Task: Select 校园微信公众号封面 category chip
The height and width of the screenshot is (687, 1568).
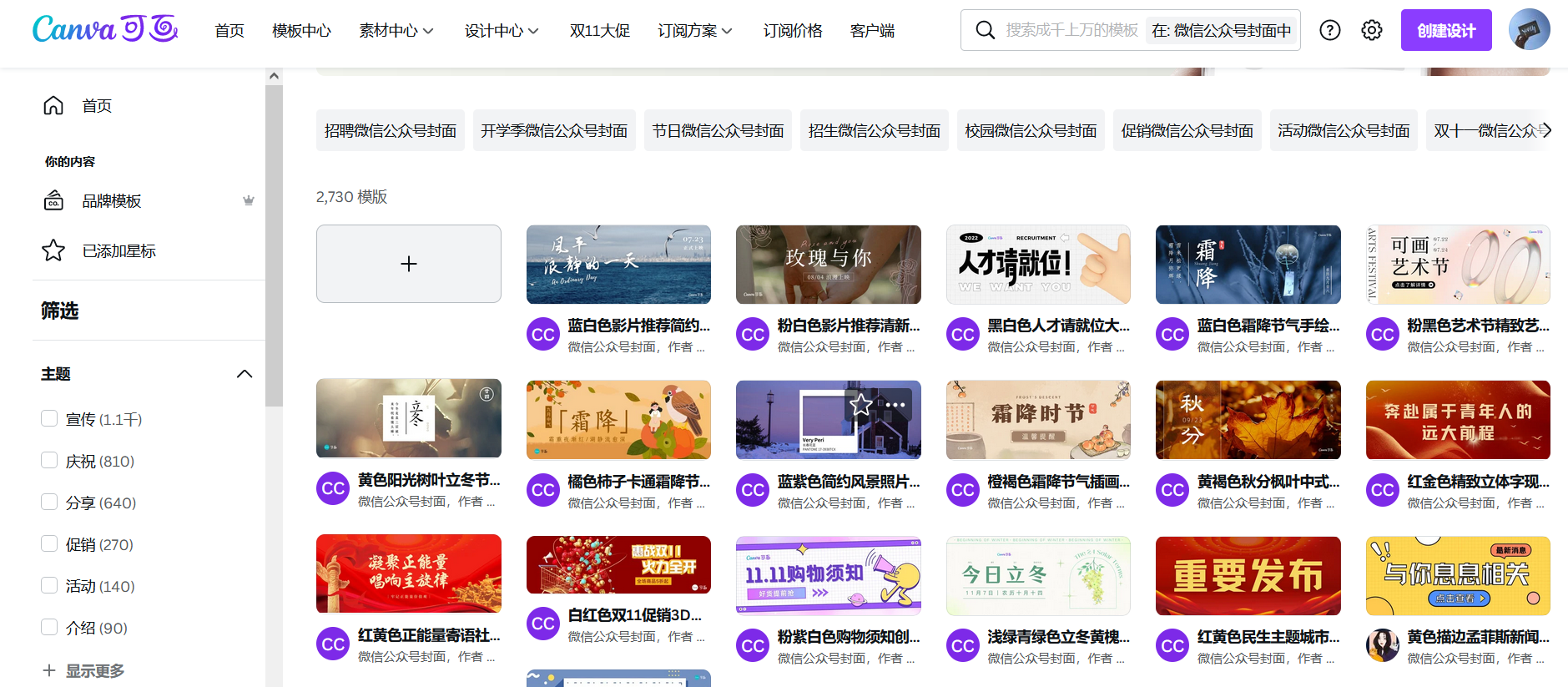Action: tap(1031, 130)
